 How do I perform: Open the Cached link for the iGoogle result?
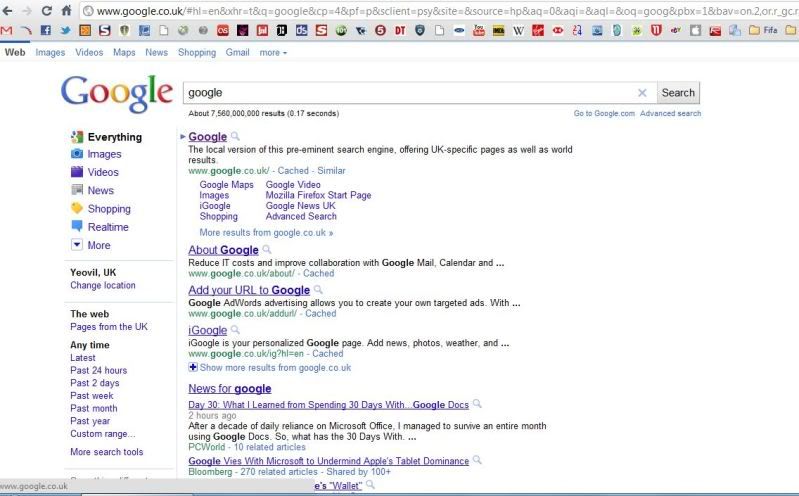click(x=328, y=353)
